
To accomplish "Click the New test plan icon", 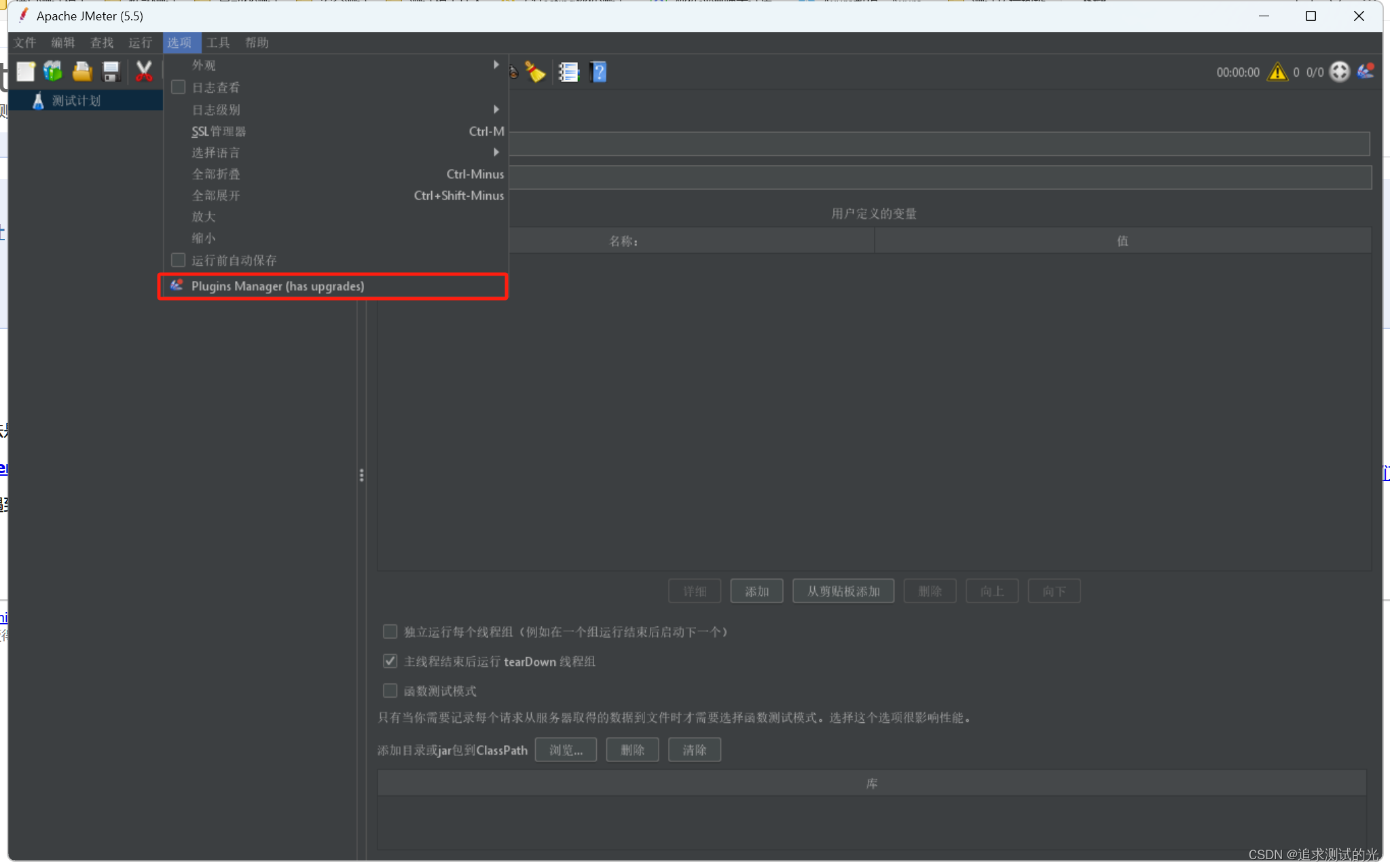I will click(x=26, y=71).
